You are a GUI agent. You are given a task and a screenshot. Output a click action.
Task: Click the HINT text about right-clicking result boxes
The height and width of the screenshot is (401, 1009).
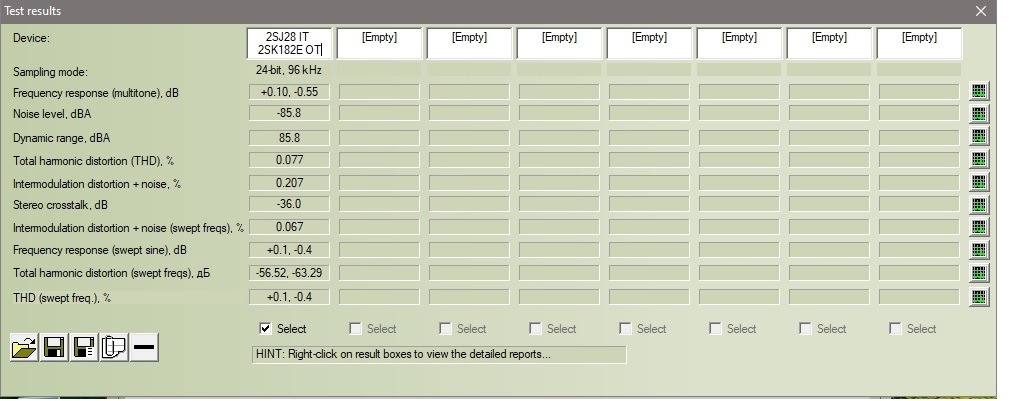(403, 354)
